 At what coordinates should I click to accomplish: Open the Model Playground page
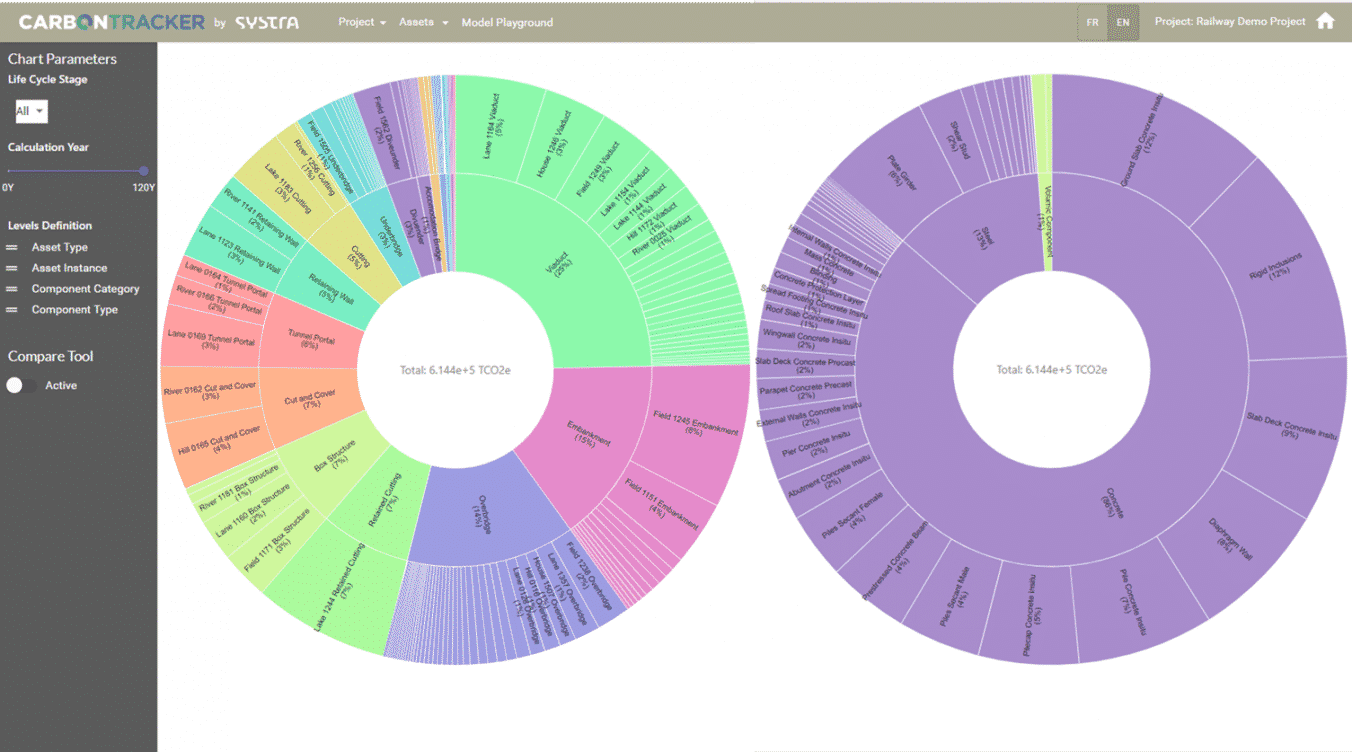(507, 22)
